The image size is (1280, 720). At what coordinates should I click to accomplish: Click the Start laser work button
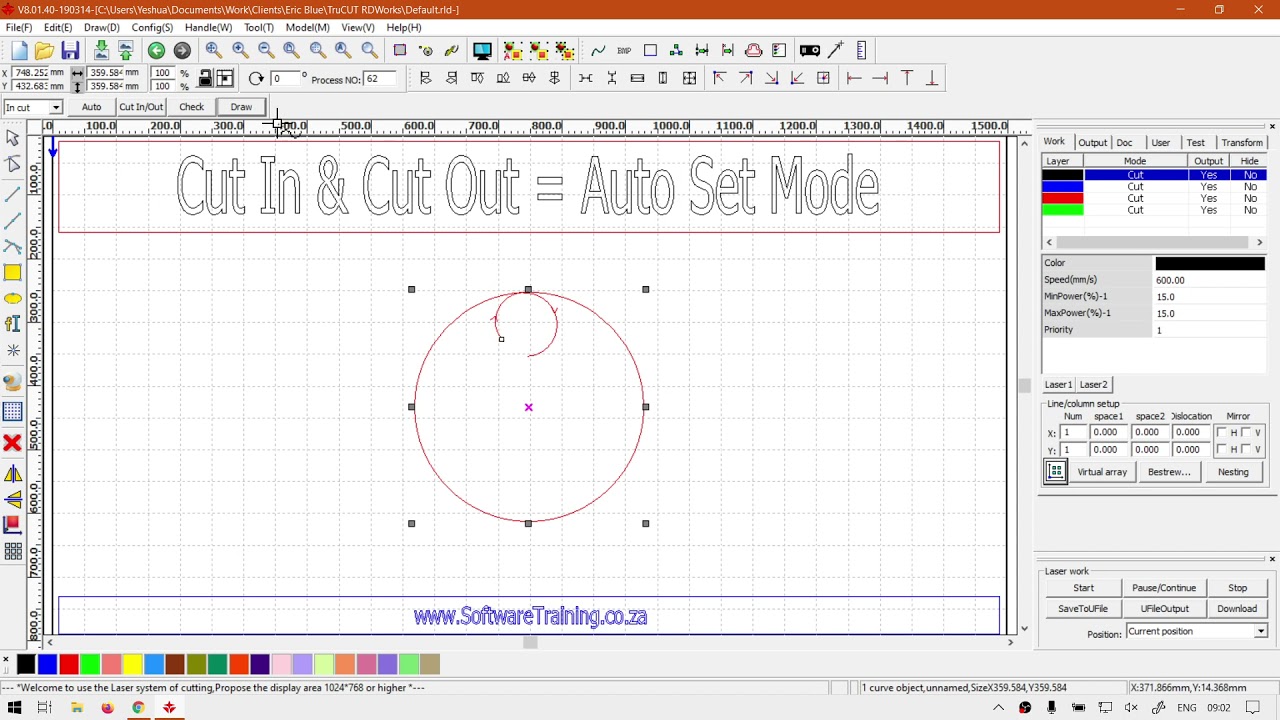click(1083, 588)
